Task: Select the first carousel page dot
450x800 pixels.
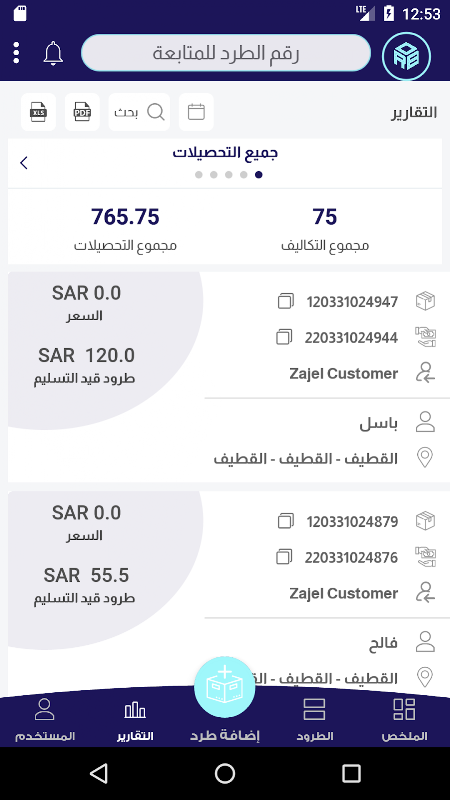Action: (198, 174)
